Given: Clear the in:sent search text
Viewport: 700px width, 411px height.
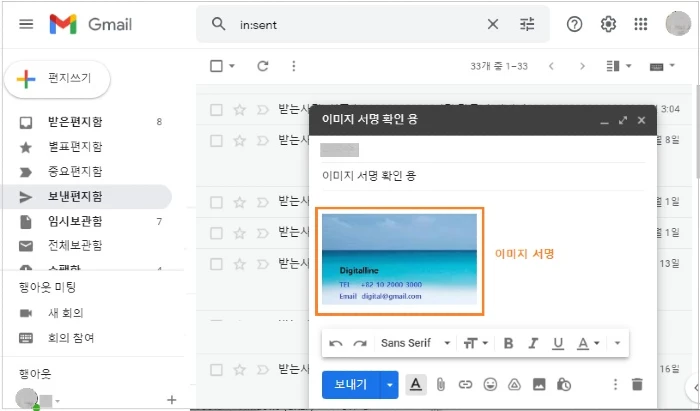Looking at the screenshot, I should click(493, 24).
